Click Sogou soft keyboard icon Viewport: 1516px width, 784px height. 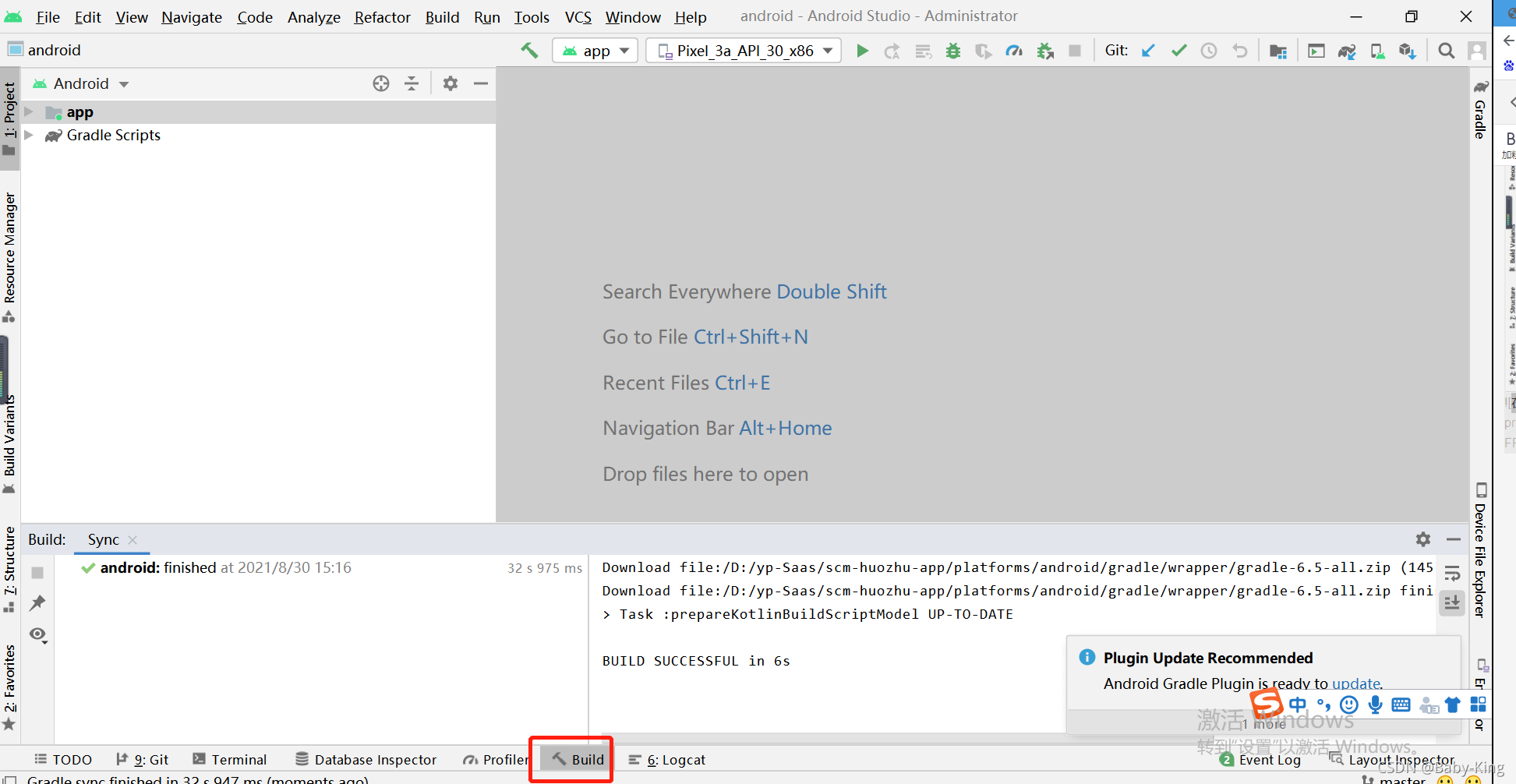coord(1401,705)
